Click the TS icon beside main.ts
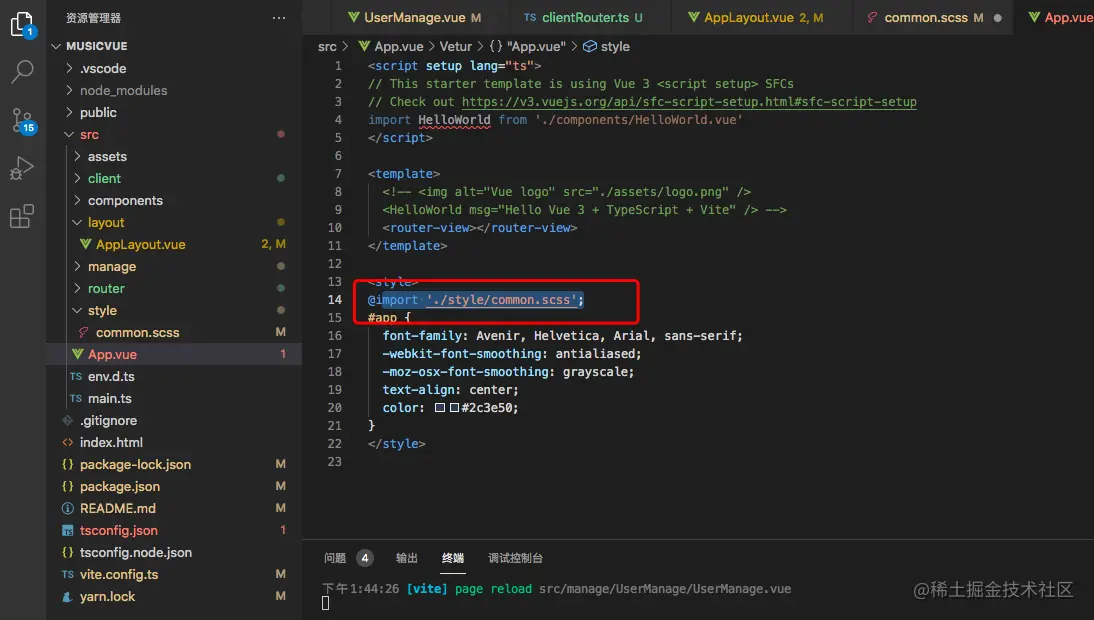 coord(75,398)
